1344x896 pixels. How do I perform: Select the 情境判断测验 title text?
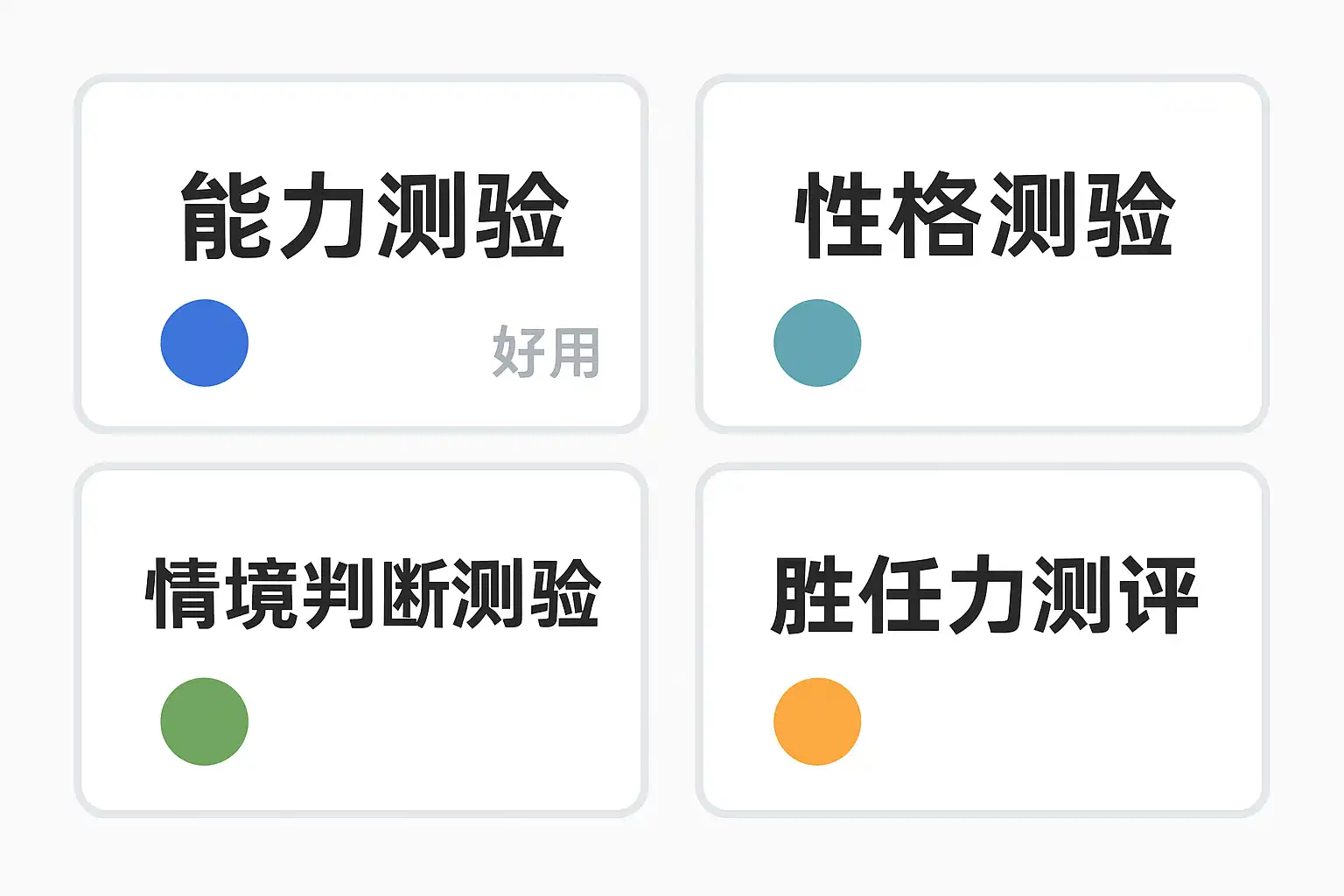(x=373, y=594)
